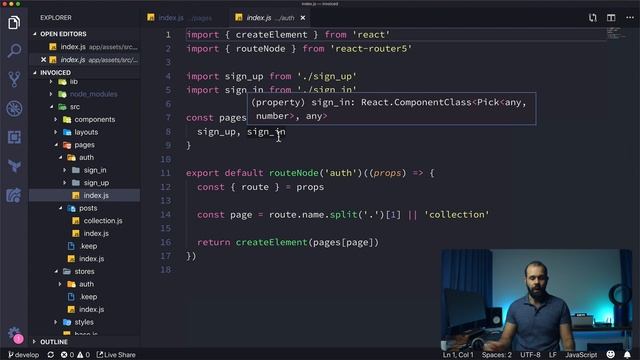
Task: Click the bird-shaped activity bar icon
Action: tap(14, 166)
